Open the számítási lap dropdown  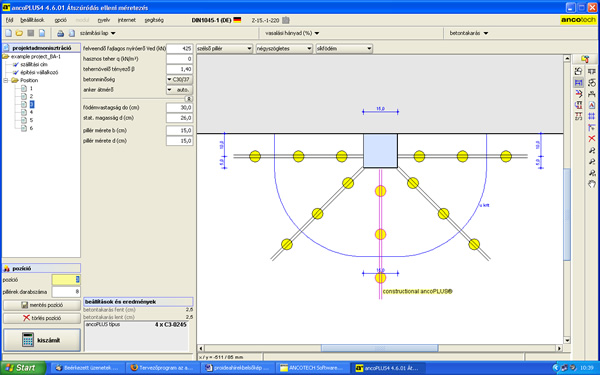pyautogui.click(x=97, y=33)
